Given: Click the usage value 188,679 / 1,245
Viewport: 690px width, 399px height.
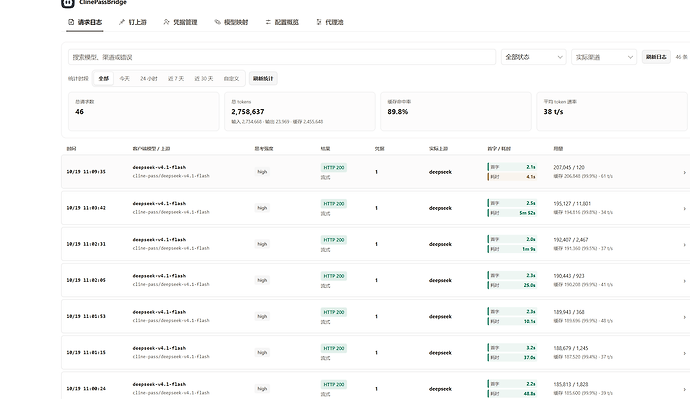Looking at the screenshot, I should tap(571, 348).
